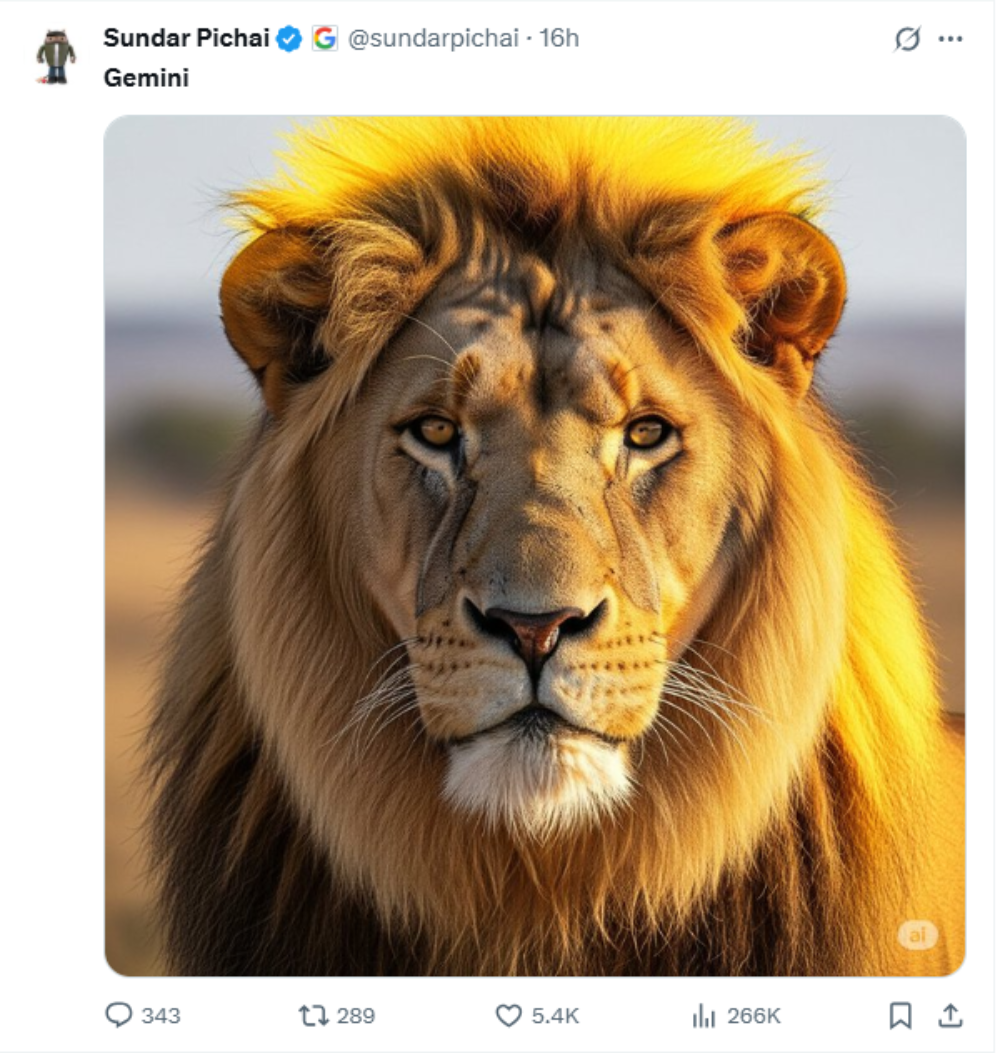1000x1053 pixels.
Task: Click the view analytics bar-chart icon
Action: [x=704, y=1016]
